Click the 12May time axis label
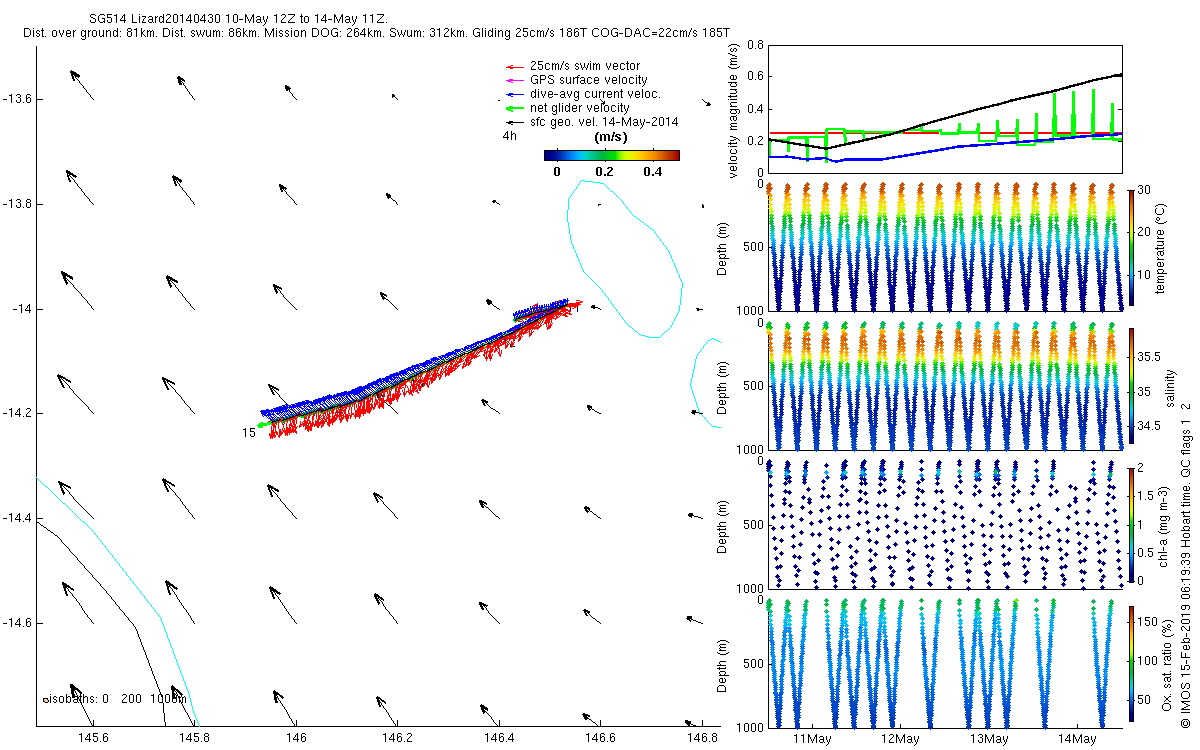This screenshot has height=750, width=1200. coord(900,739)
